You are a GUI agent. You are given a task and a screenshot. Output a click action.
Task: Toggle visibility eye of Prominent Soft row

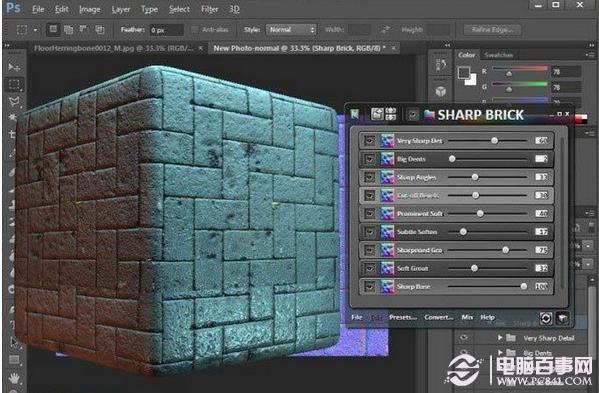369,214
